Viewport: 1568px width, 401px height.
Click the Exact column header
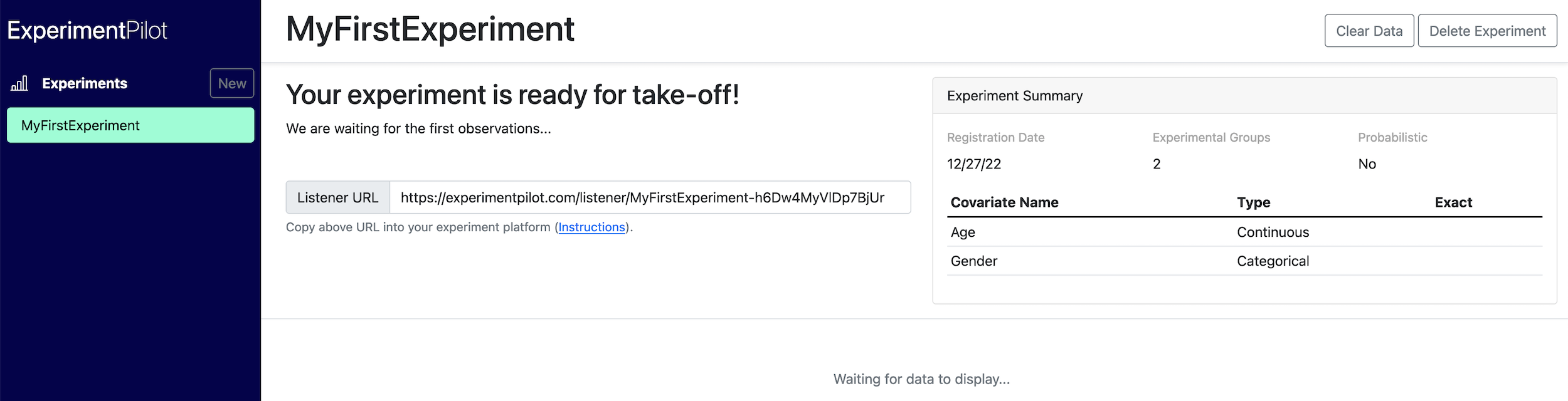[x=1453, y=202]
